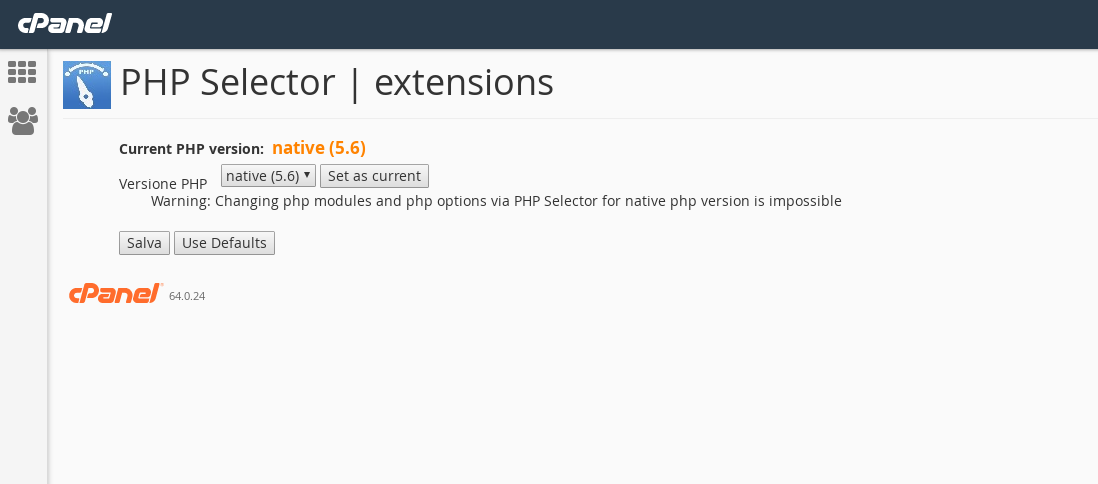Image resolution: width=1098 pixels, height=484 pixels.
Task: Click the Versione PHP label
Action: tap(163, 184)
